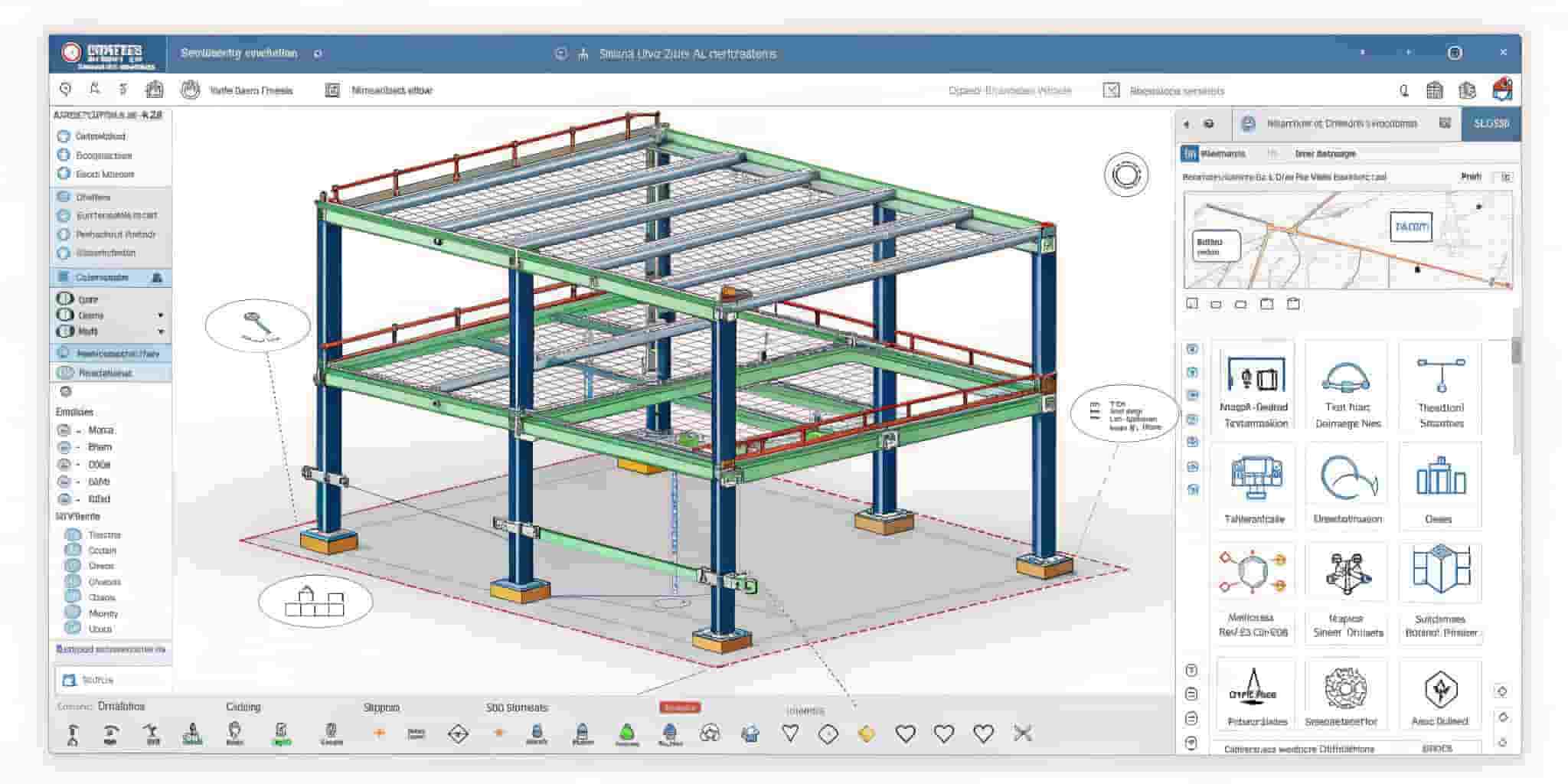Select the green shape icon in bottom toolbar
Image resolution: width=1568 pixels, height=784 pixels.
click(x=626, y=733)
